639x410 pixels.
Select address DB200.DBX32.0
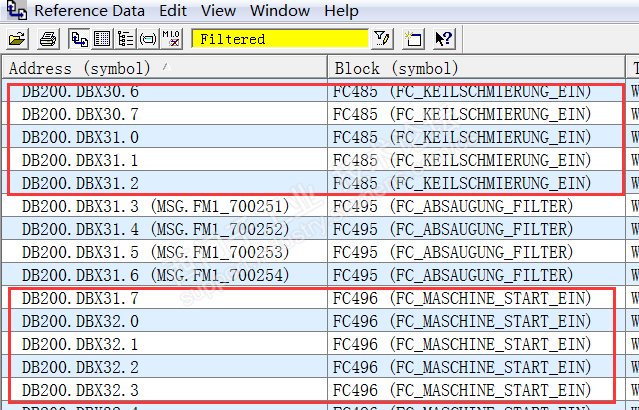[80, 321]
